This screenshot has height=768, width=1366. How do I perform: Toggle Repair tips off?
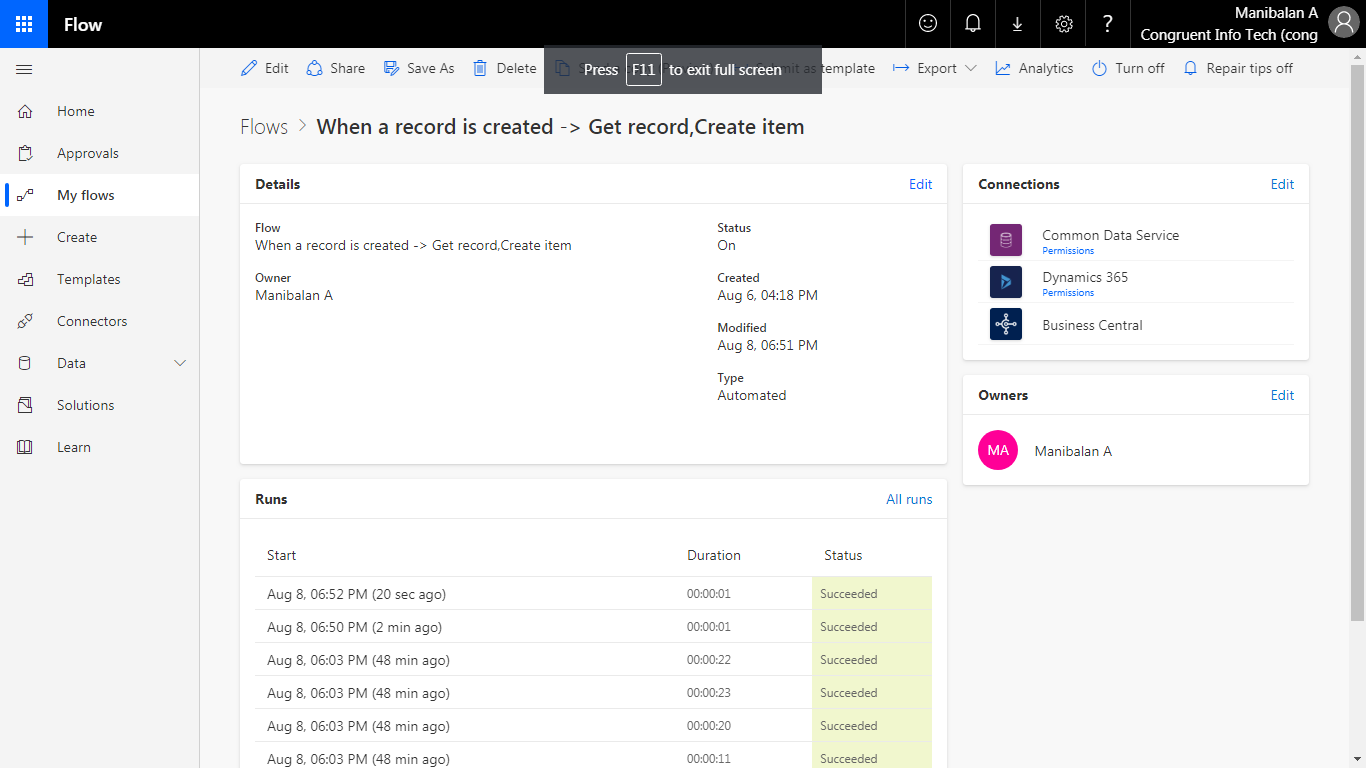coord(1238,68)
